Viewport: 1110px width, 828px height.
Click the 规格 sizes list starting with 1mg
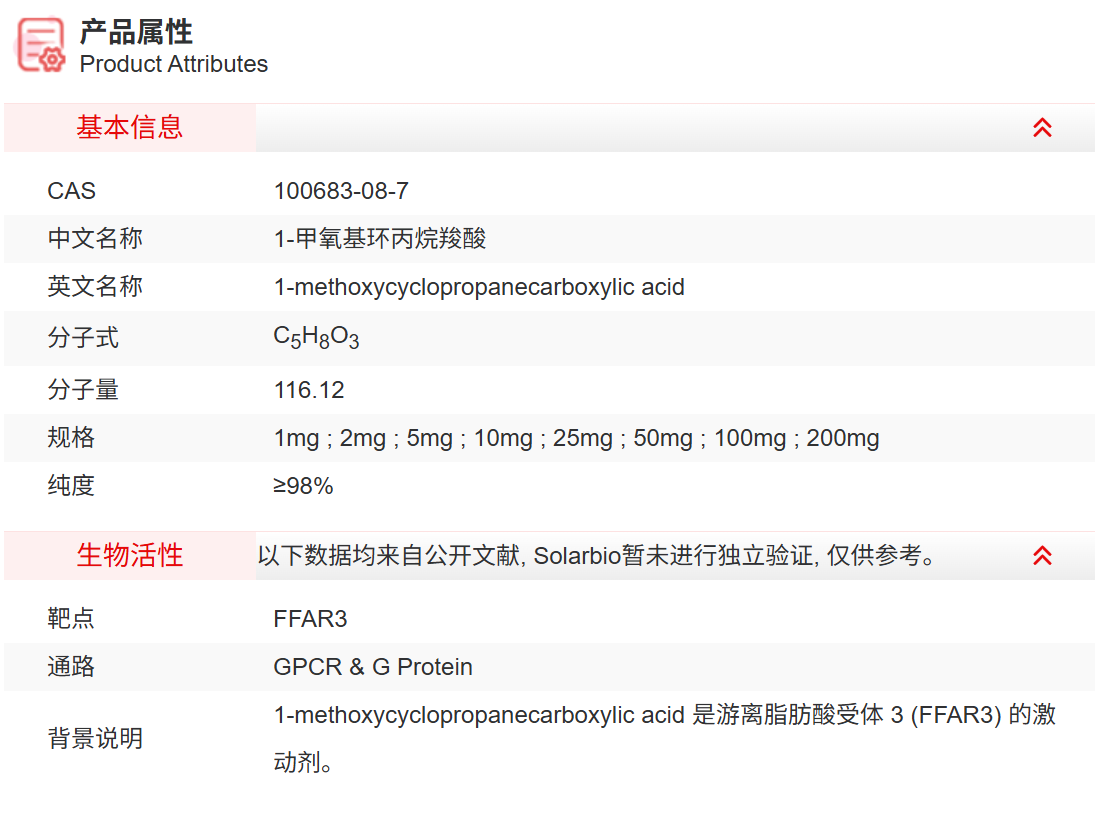click(576, 438)
